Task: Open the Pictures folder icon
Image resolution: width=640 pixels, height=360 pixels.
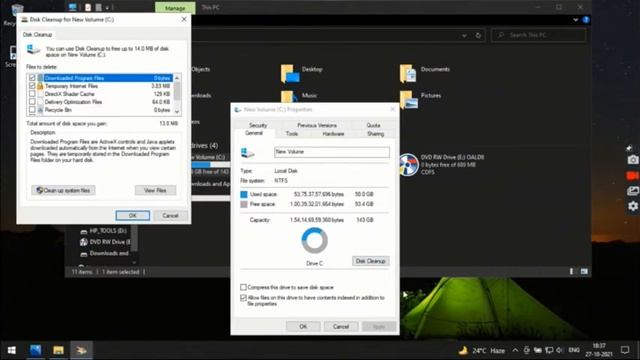Action: click(408, 100)
